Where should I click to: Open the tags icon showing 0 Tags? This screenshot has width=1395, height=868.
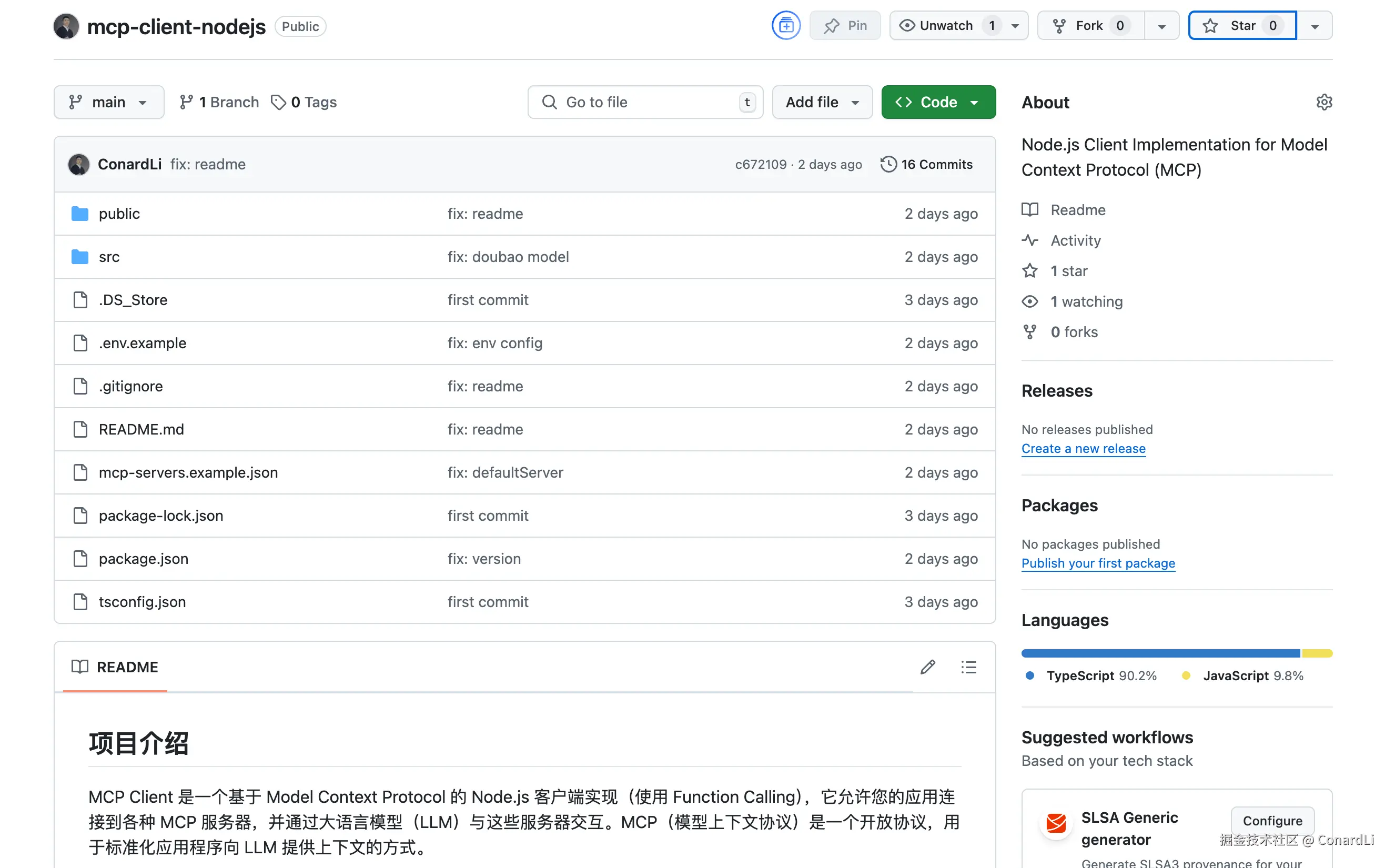tap(279, 102)
